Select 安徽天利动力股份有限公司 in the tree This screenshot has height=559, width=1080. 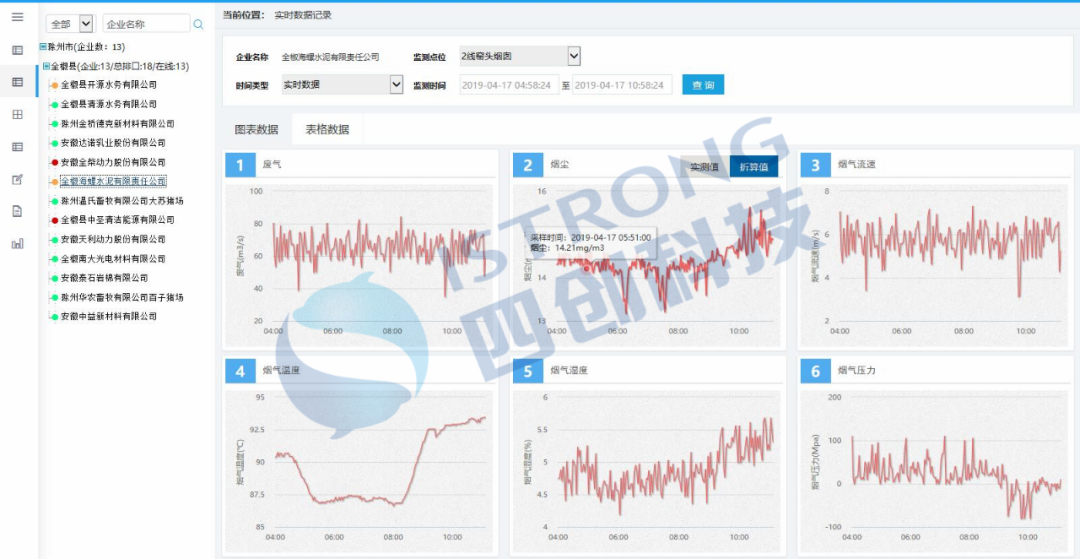pyautogui.click(x=113, y=240)
